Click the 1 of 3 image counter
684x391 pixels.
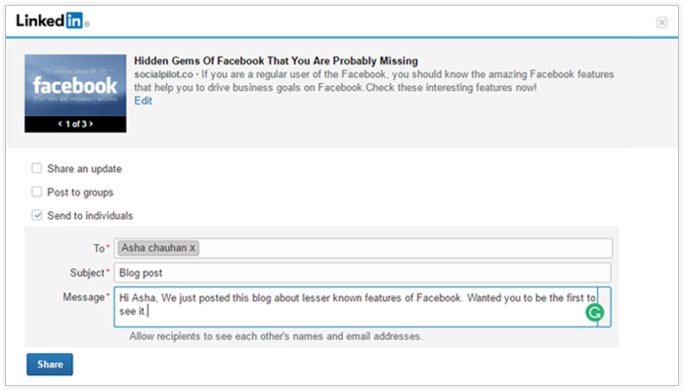tap(75, 124)
